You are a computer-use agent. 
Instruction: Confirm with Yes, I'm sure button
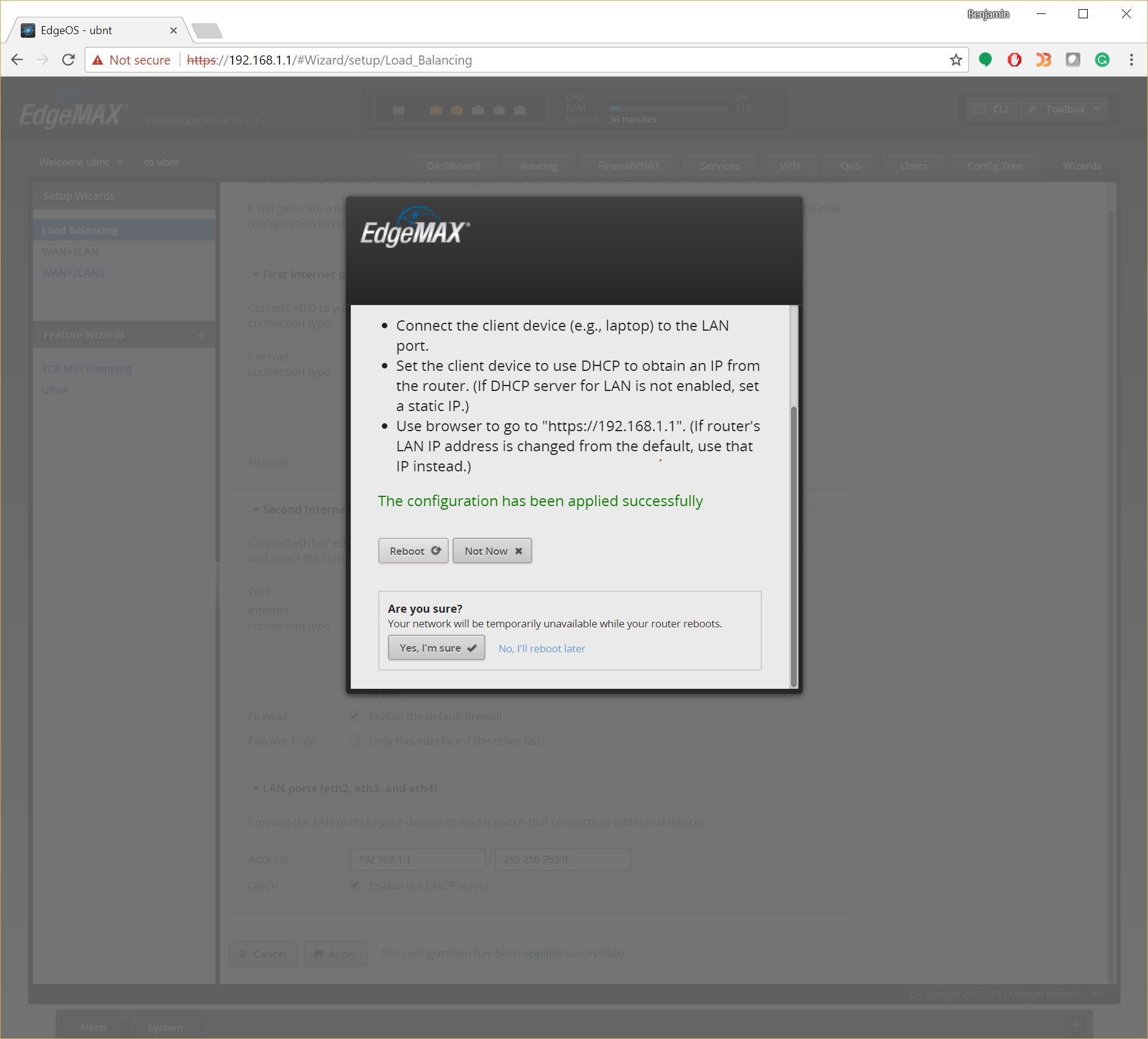(437, 647)
